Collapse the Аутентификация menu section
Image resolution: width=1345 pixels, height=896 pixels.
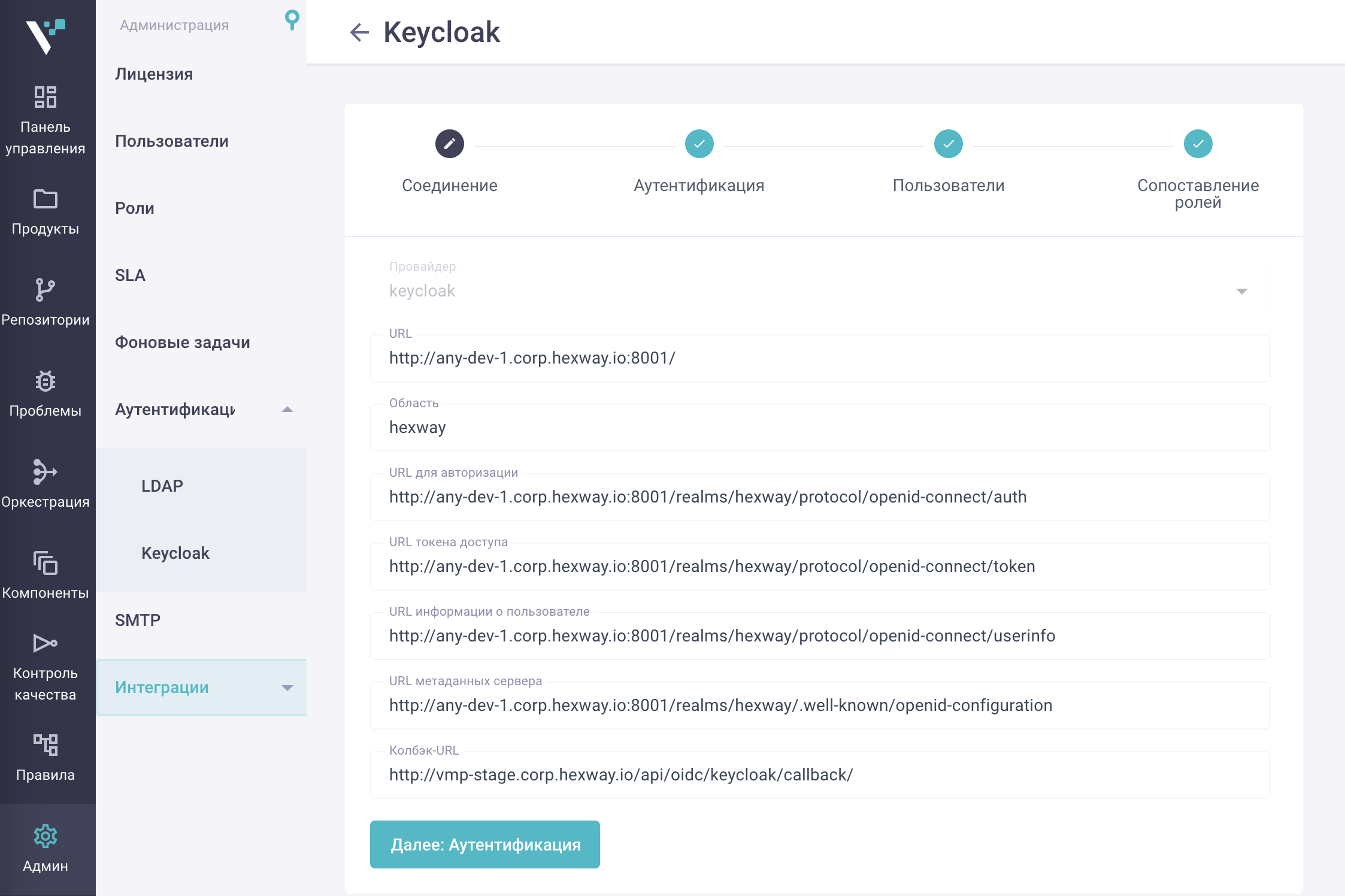[x=287, y=410]
